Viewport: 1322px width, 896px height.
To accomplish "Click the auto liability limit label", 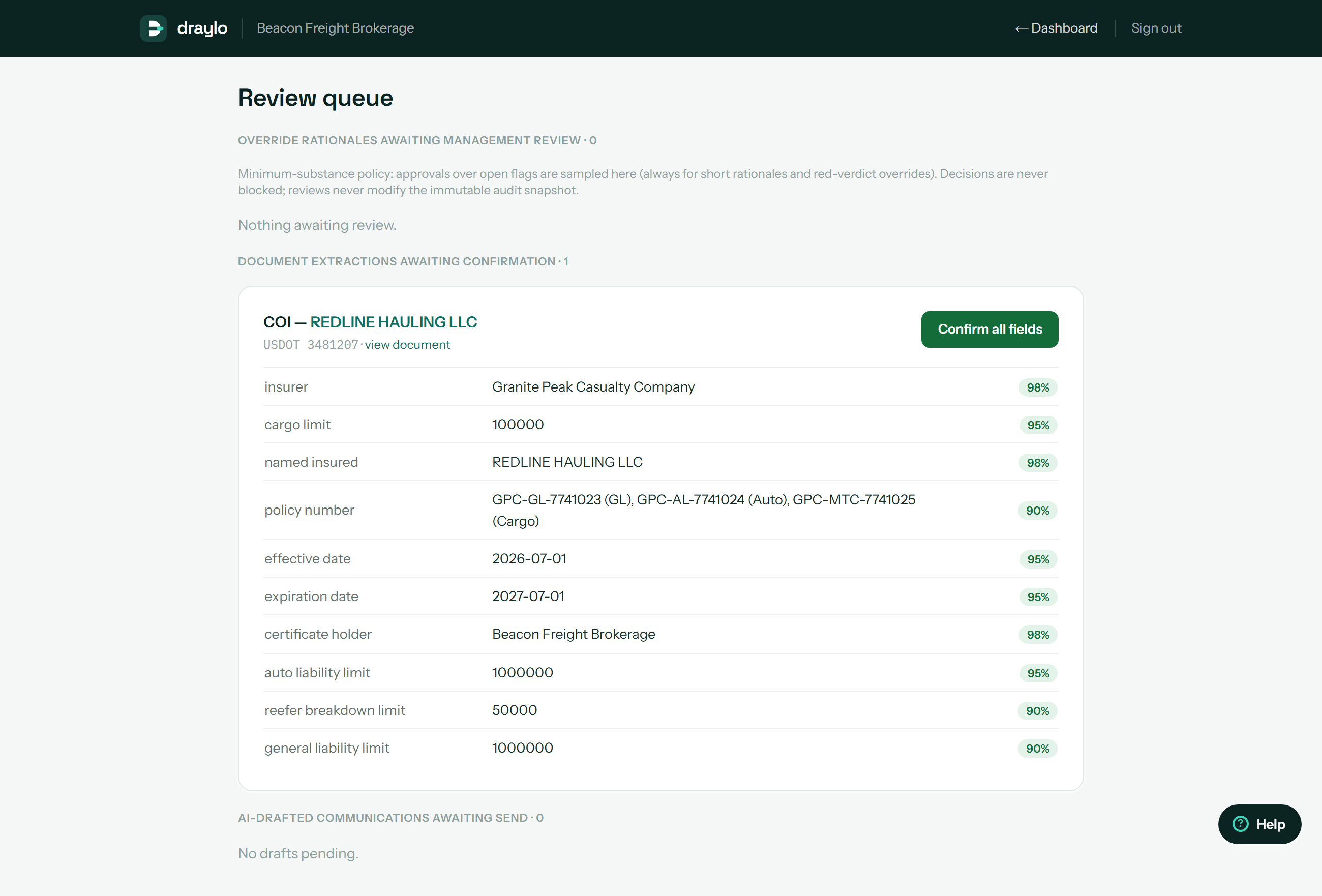I will tap(317, 672).
